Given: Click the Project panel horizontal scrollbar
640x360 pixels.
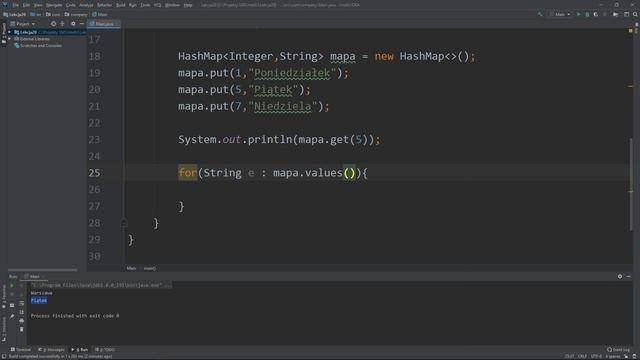Looking at the screenshot, I should [42, 270].
